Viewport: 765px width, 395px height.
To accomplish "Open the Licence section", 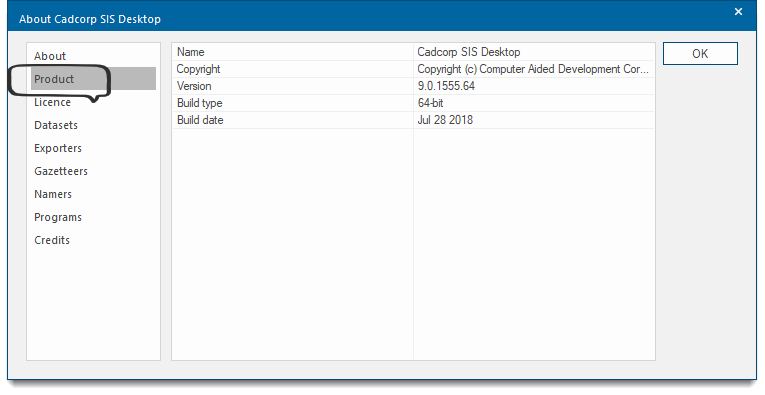I will click(x=52, y=102).
